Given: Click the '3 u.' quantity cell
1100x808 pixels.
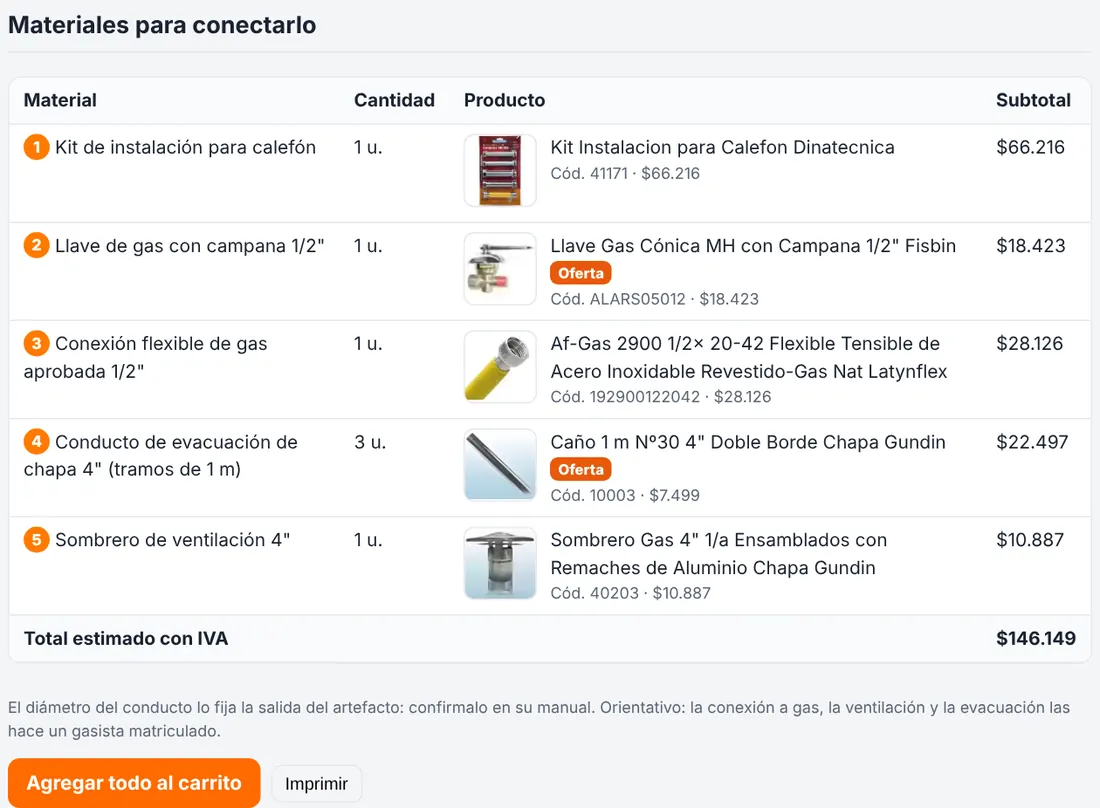Looking at the screenshot, I should coord(370,442).
